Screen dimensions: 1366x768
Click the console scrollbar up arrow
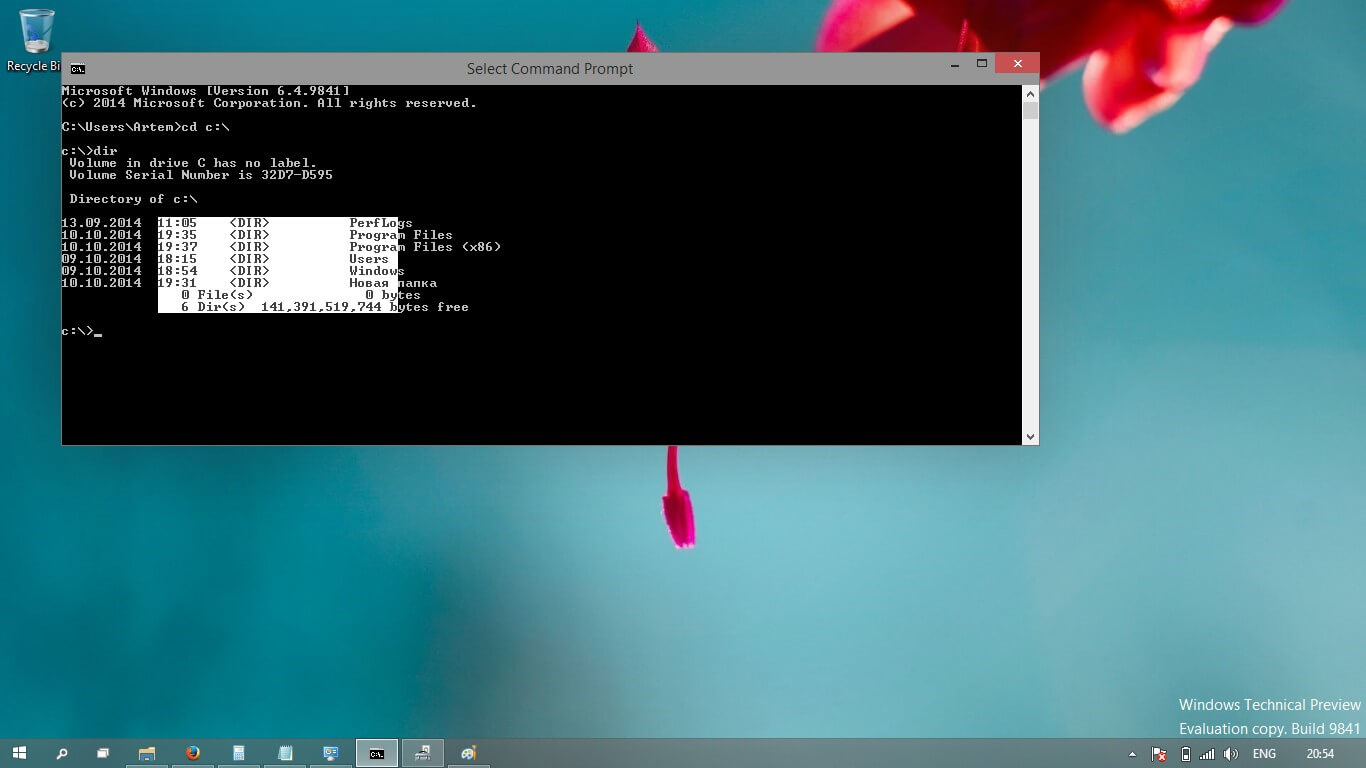click(x=1030, y=94)
